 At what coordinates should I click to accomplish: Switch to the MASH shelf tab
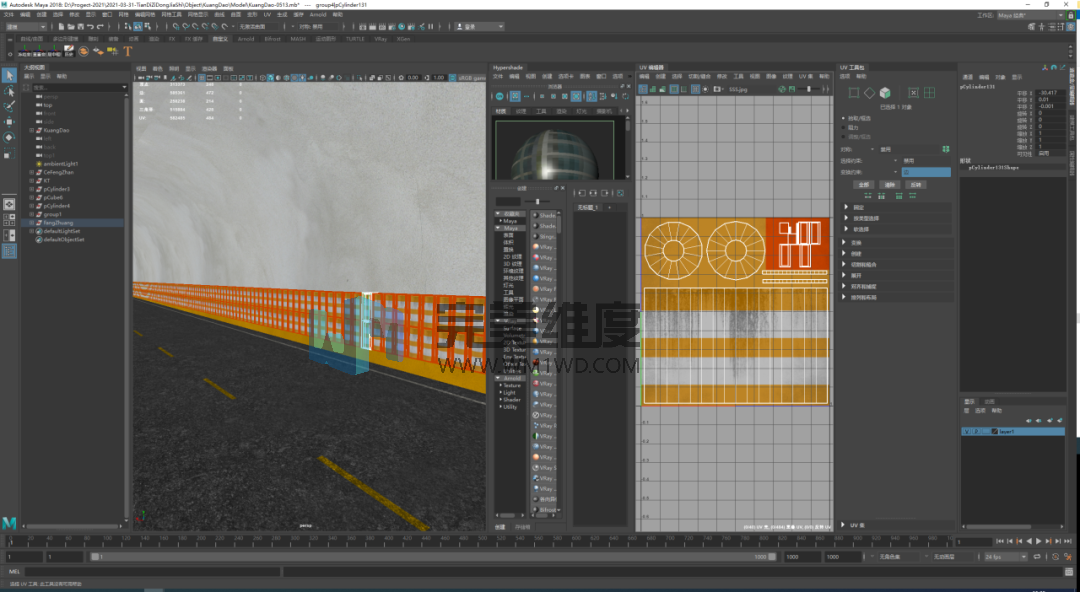pyautogui.click(x=298, y=39)
